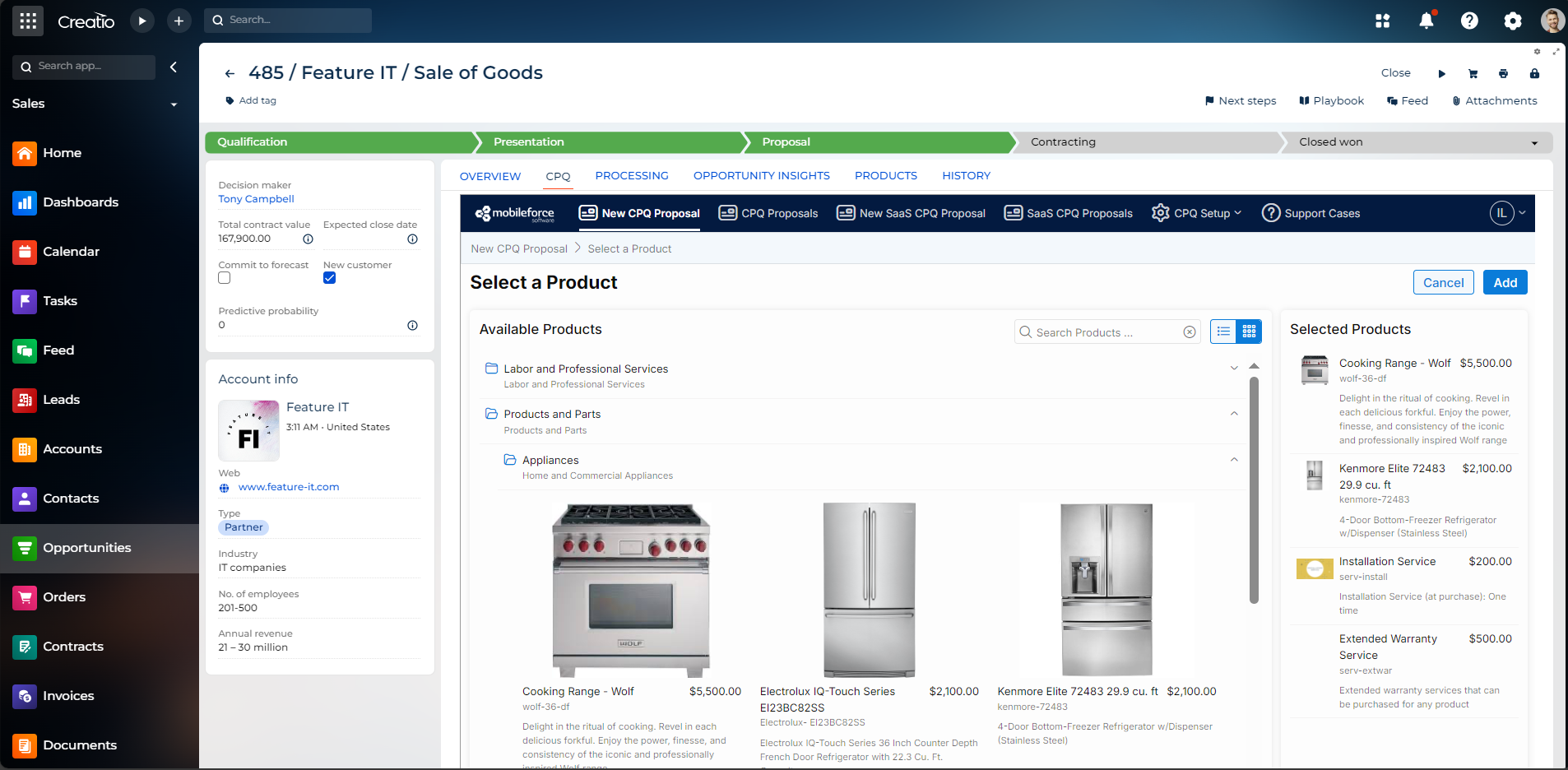Screen dimensions: 1568x770
Task: Switch to OPPORTUNITY INSIGHTS tab
Action: [762, 176]
